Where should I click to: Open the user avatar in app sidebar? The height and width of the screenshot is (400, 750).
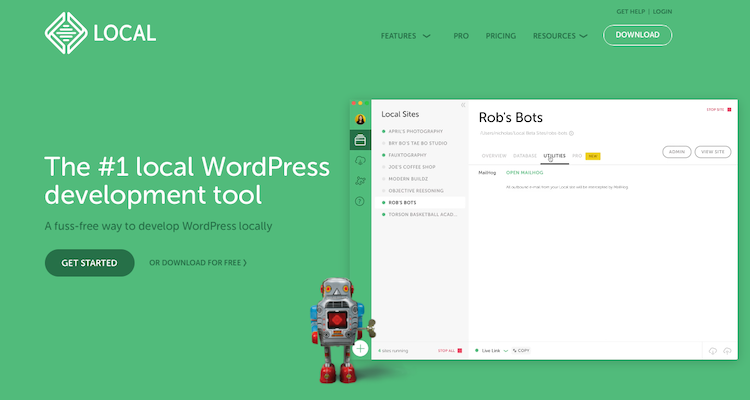coord(360,119)
